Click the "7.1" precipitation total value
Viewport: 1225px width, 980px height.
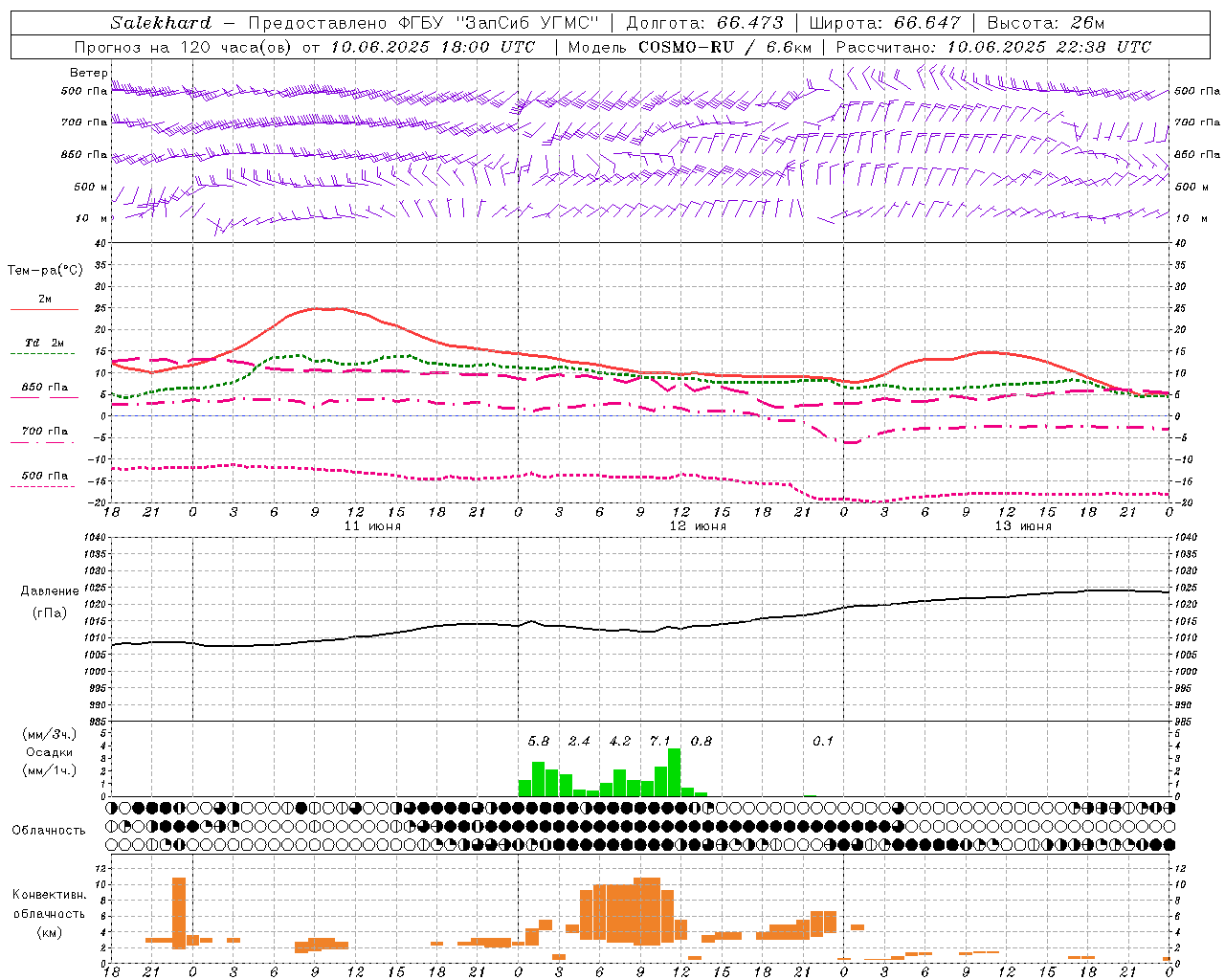(660, 741)
